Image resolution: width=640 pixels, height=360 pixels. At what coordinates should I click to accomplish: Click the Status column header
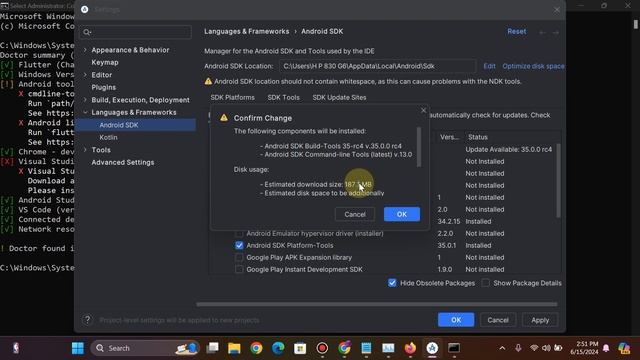coord(478,137)
